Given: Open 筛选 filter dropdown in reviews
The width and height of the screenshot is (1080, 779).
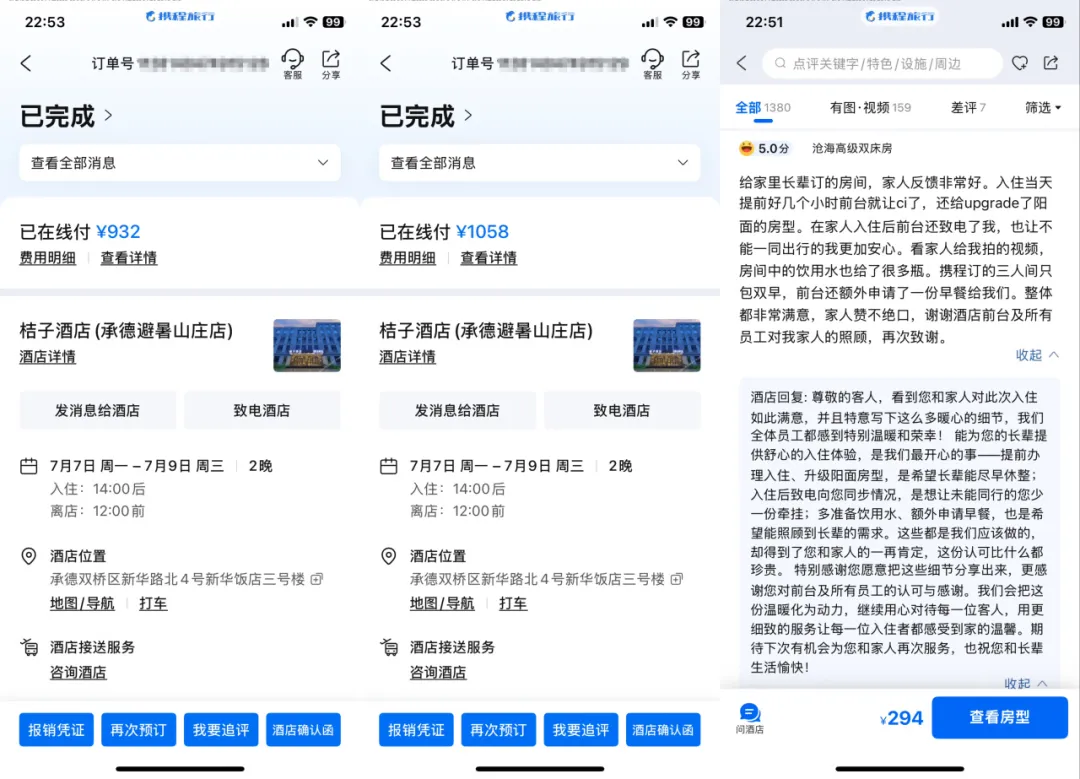Looking at the screenshot, I should click(1043, 107).
